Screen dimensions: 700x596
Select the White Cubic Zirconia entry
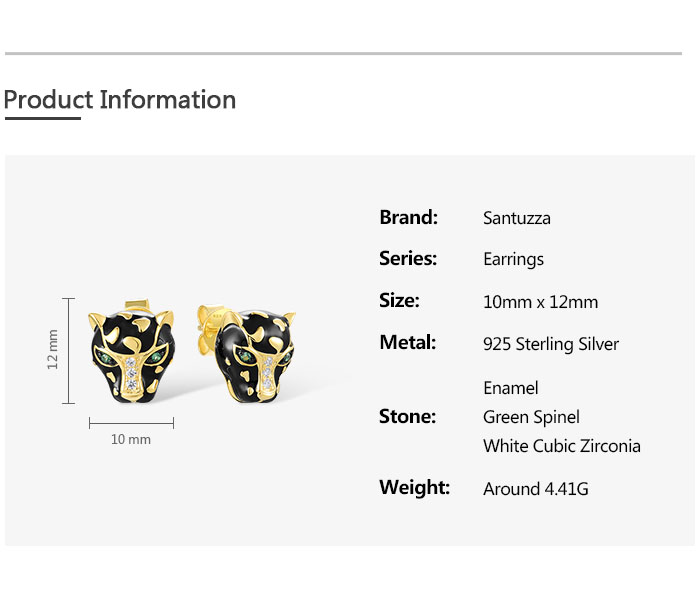[561, 446]
